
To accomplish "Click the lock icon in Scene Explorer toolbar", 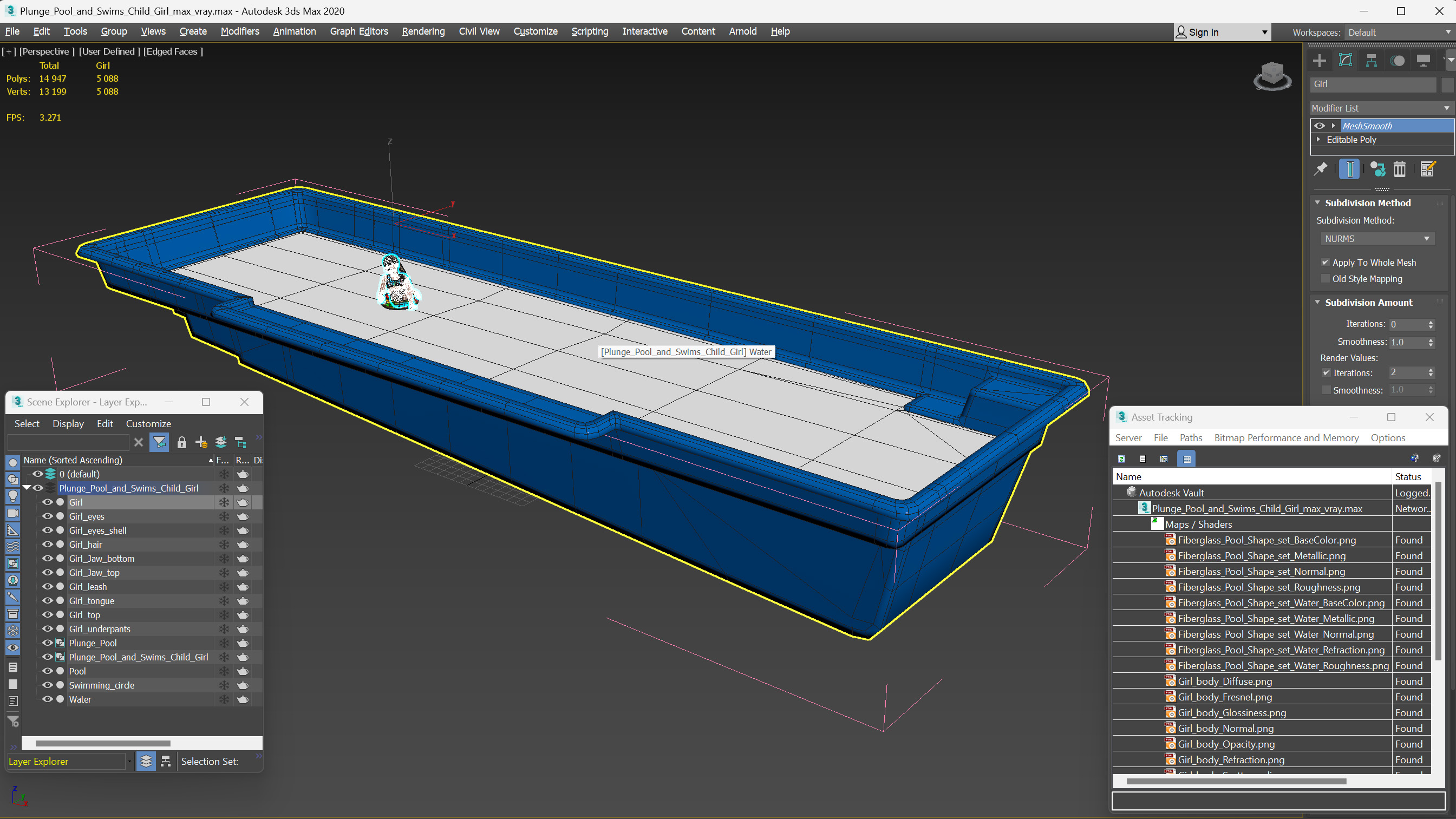I will click(181, 442).
